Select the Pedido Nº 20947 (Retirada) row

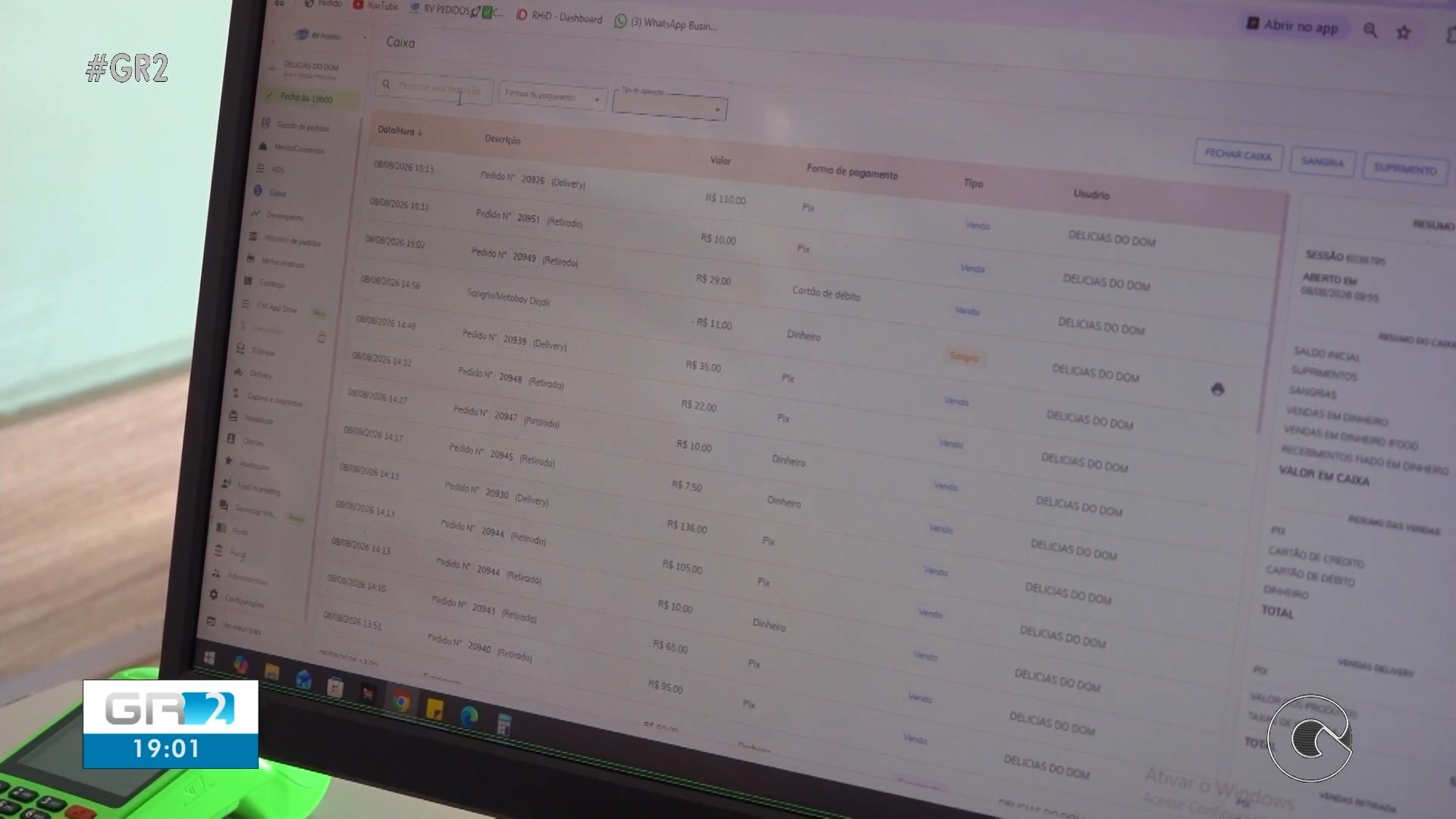click(507, 416)
